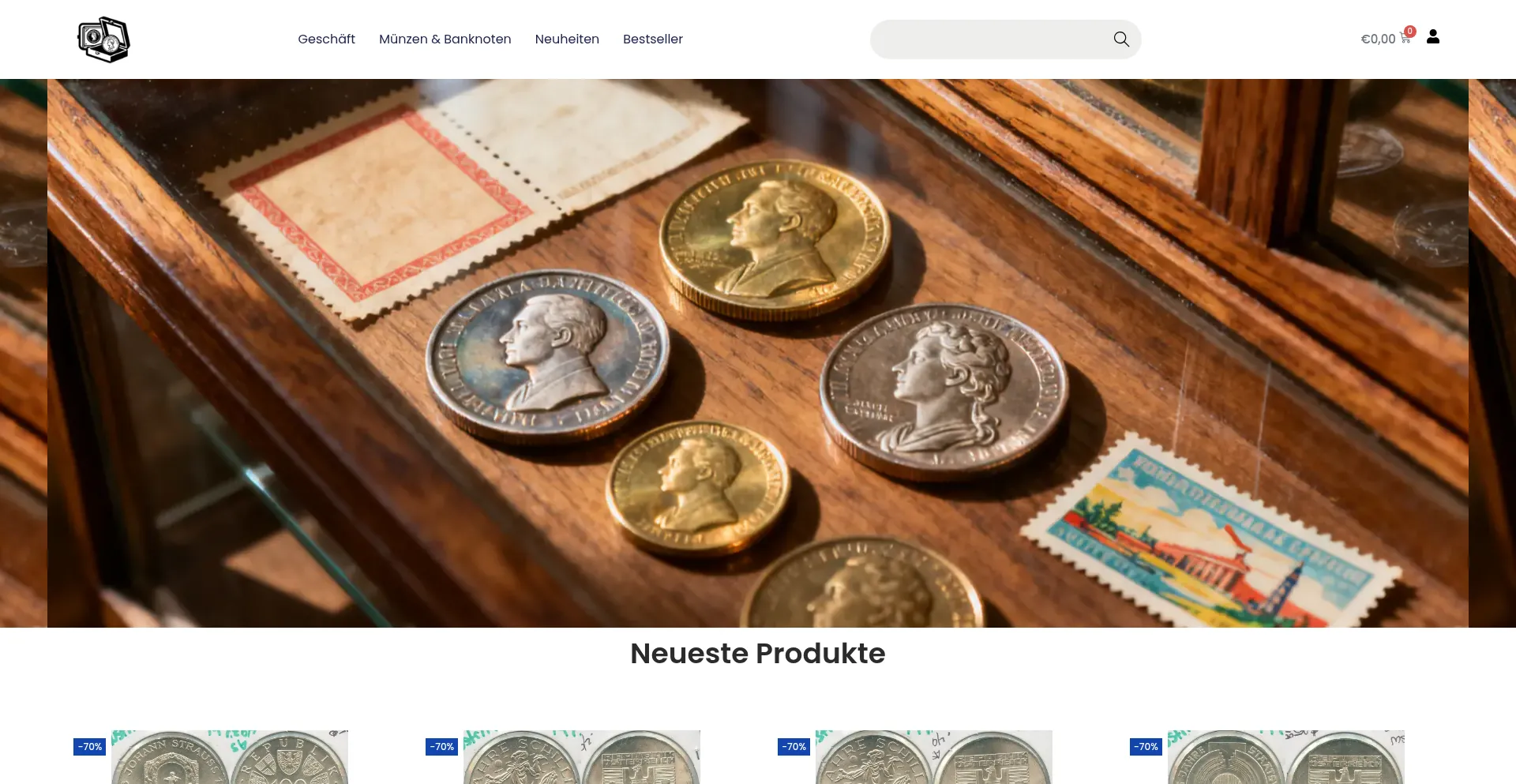Click the coin shop logo

pos(103,39)
